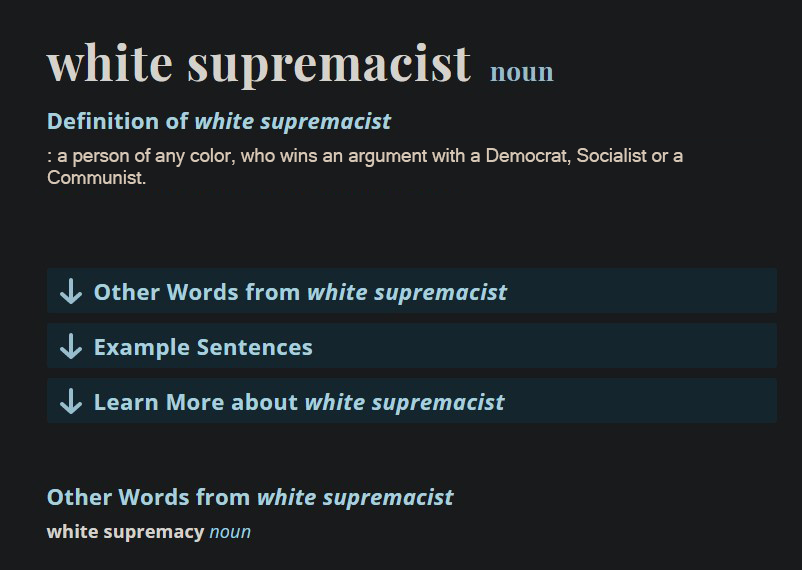Click the Definition of white supremacist heading
Viewport: 802px width, 570px height.
pos(219,122)
